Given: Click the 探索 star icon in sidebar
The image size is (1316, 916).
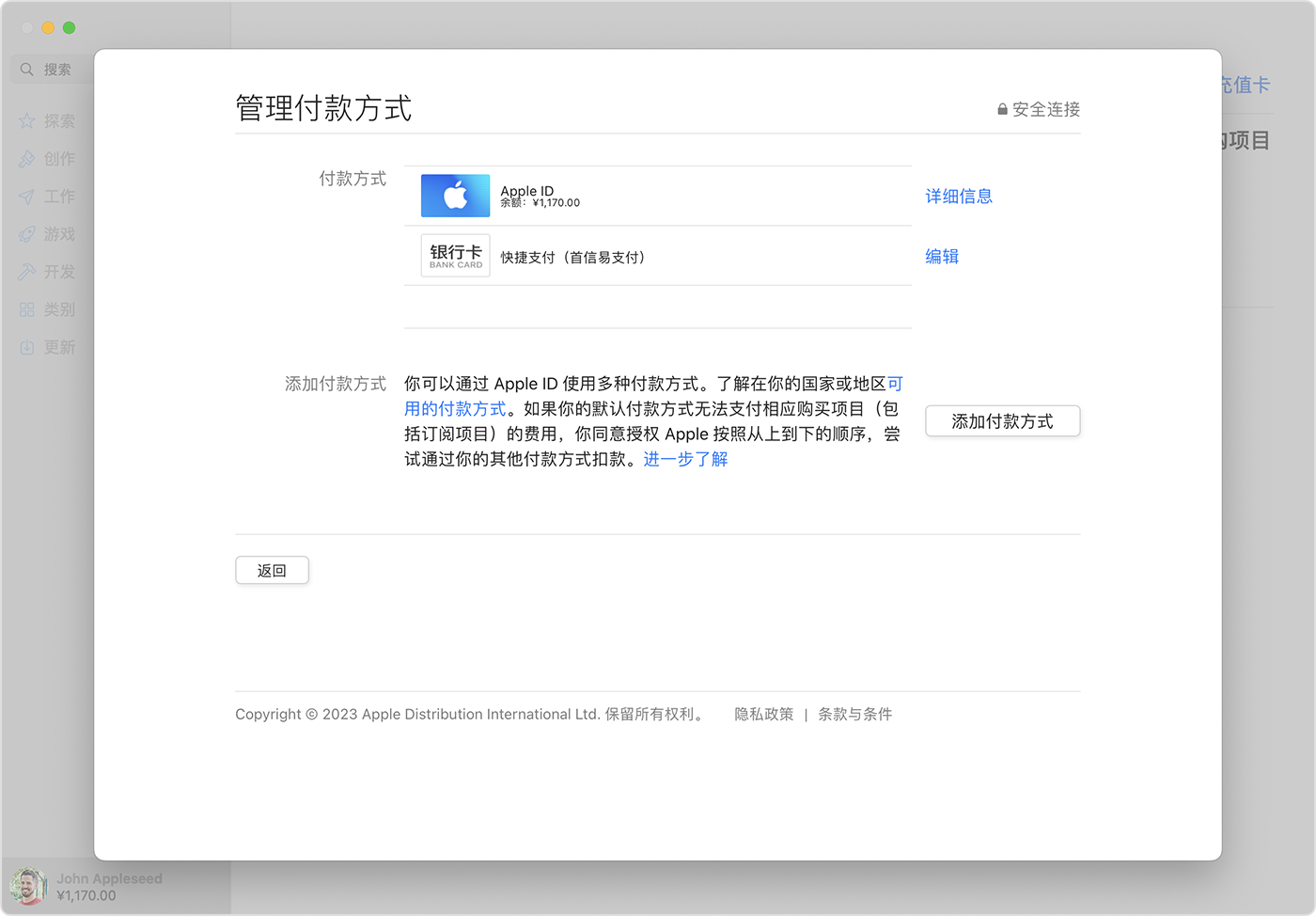Looking at the screenshot, I should [26, 121].
